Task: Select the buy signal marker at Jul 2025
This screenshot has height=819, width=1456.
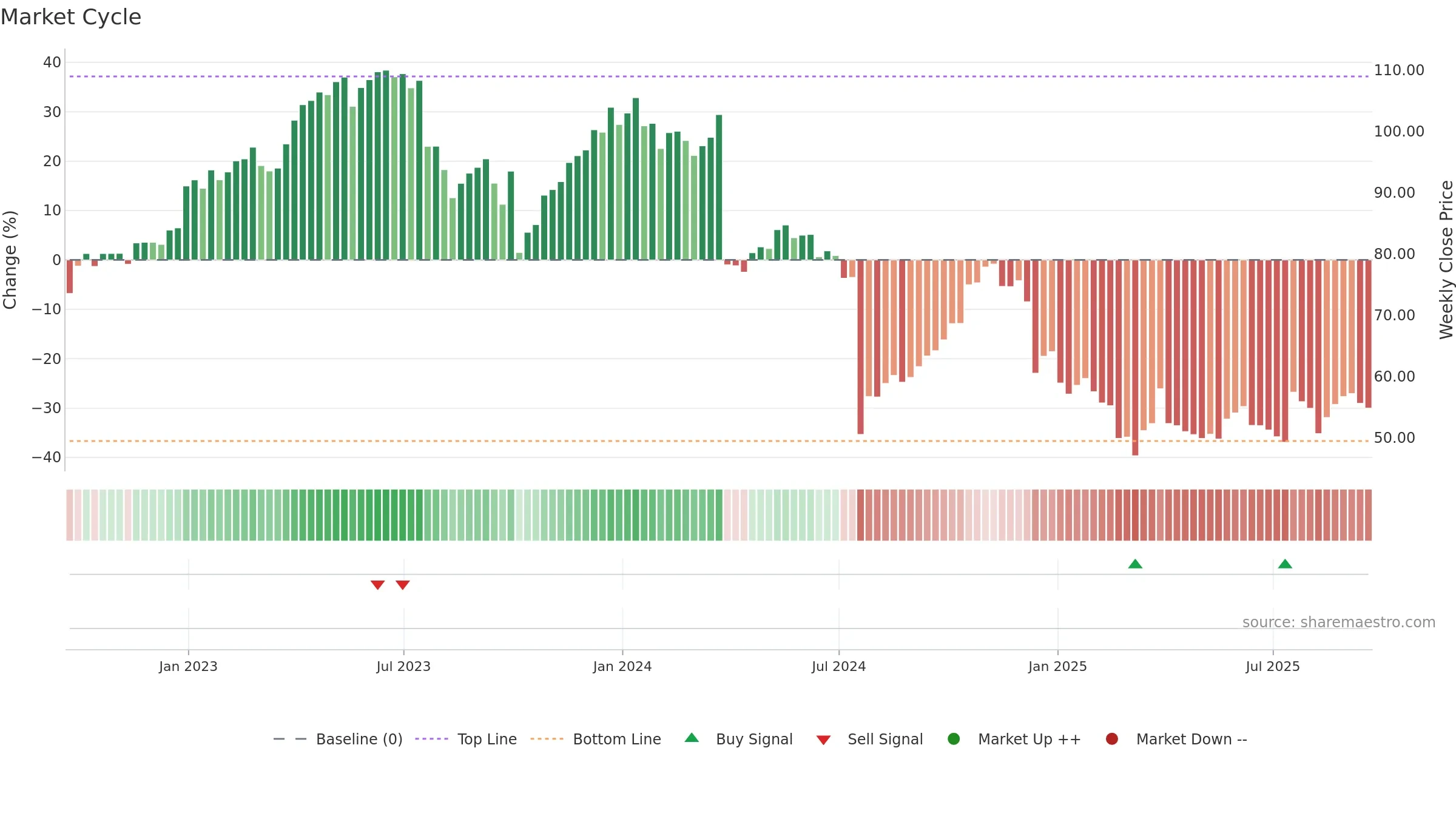Action: (1285, 564)
